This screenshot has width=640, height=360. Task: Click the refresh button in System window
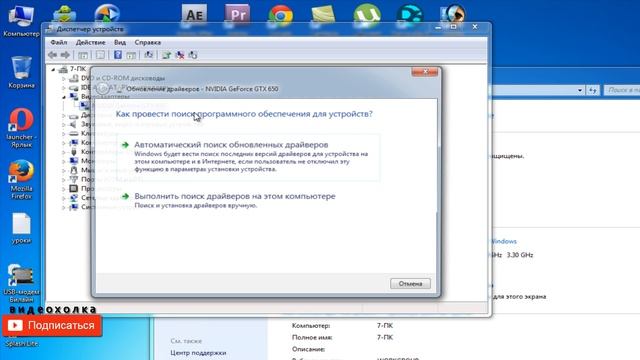point(593,90)
